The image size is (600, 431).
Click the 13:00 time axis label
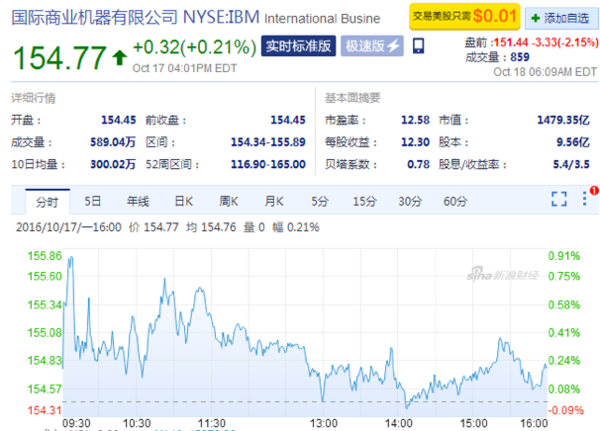point(324,423)
